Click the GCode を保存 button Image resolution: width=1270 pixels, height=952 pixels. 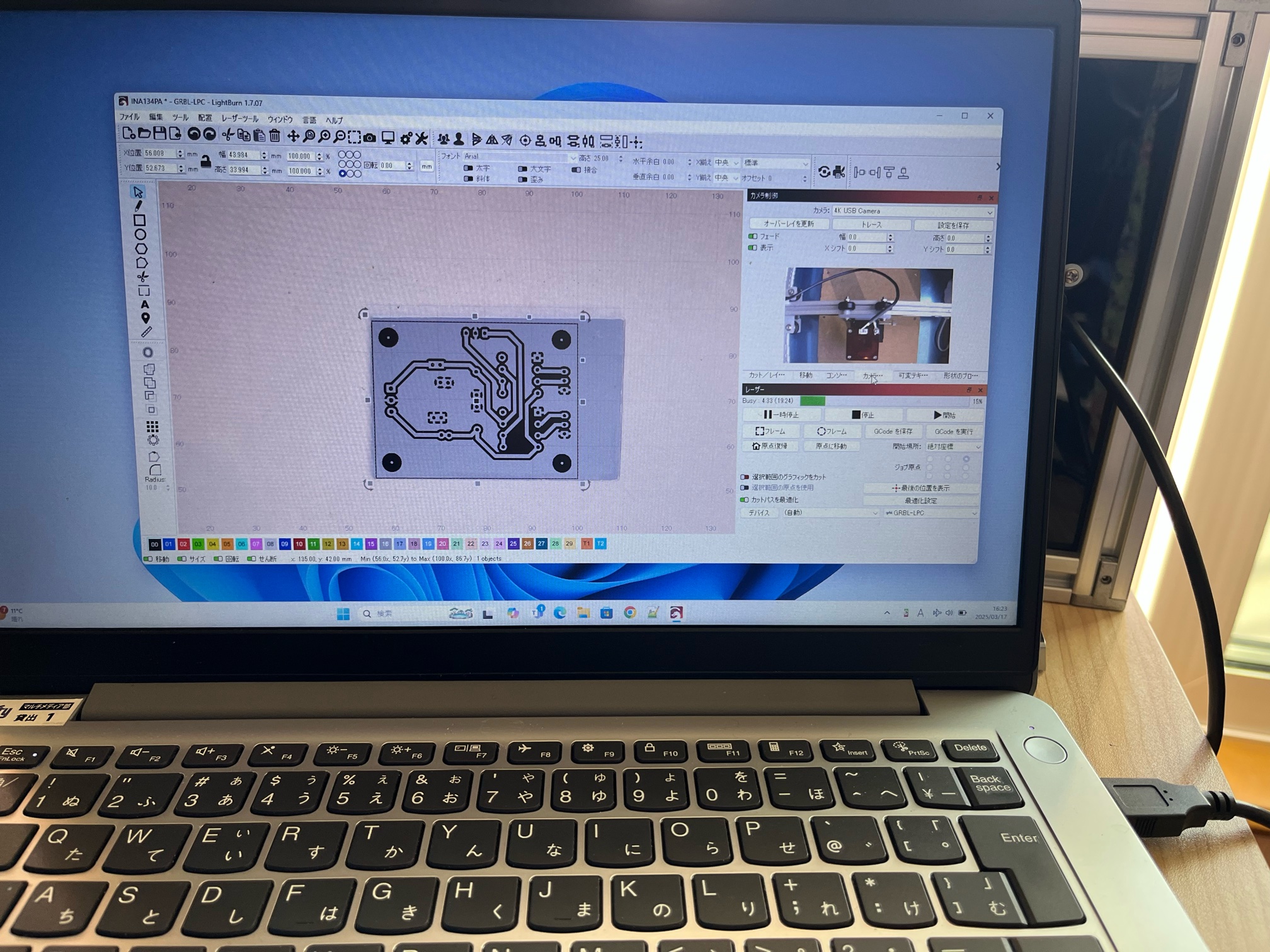tap(893, 431)
